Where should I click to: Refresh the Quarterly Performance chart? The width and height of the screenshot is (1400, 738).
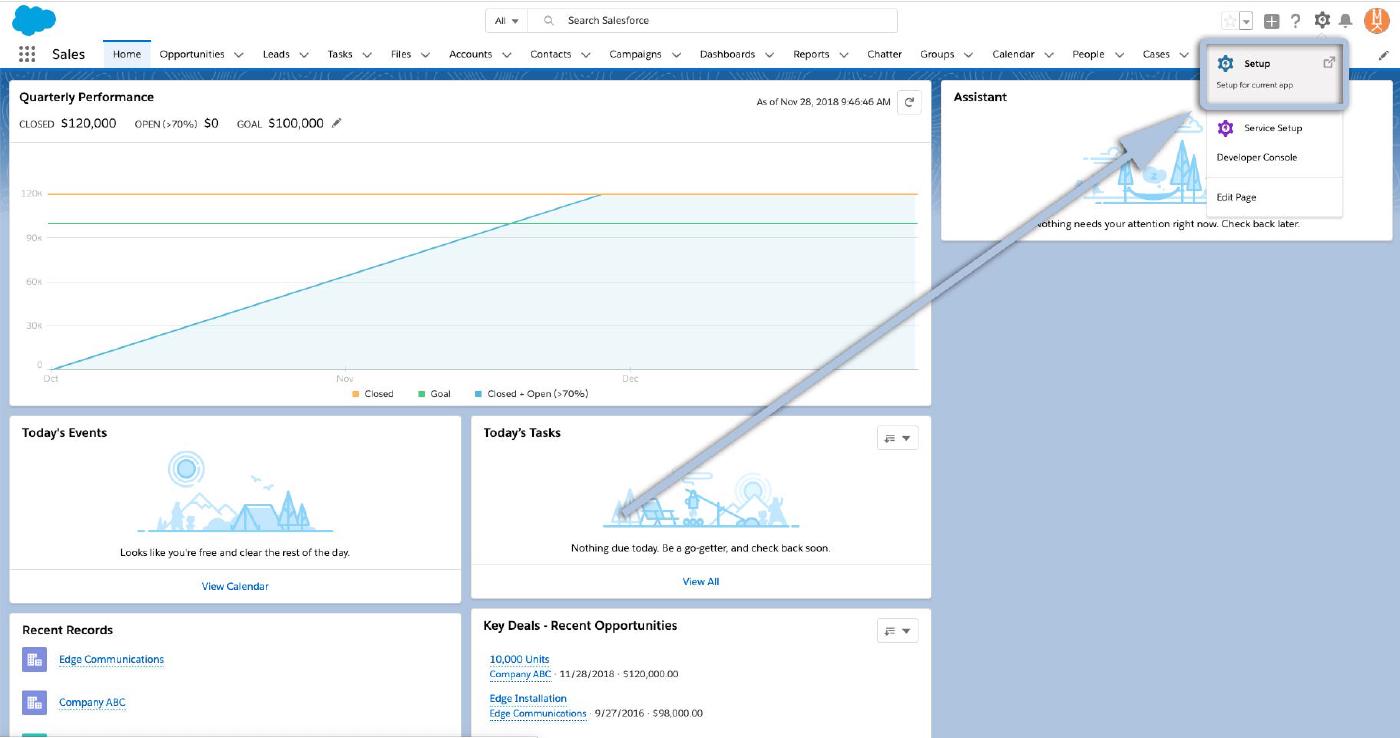(909, 102)
